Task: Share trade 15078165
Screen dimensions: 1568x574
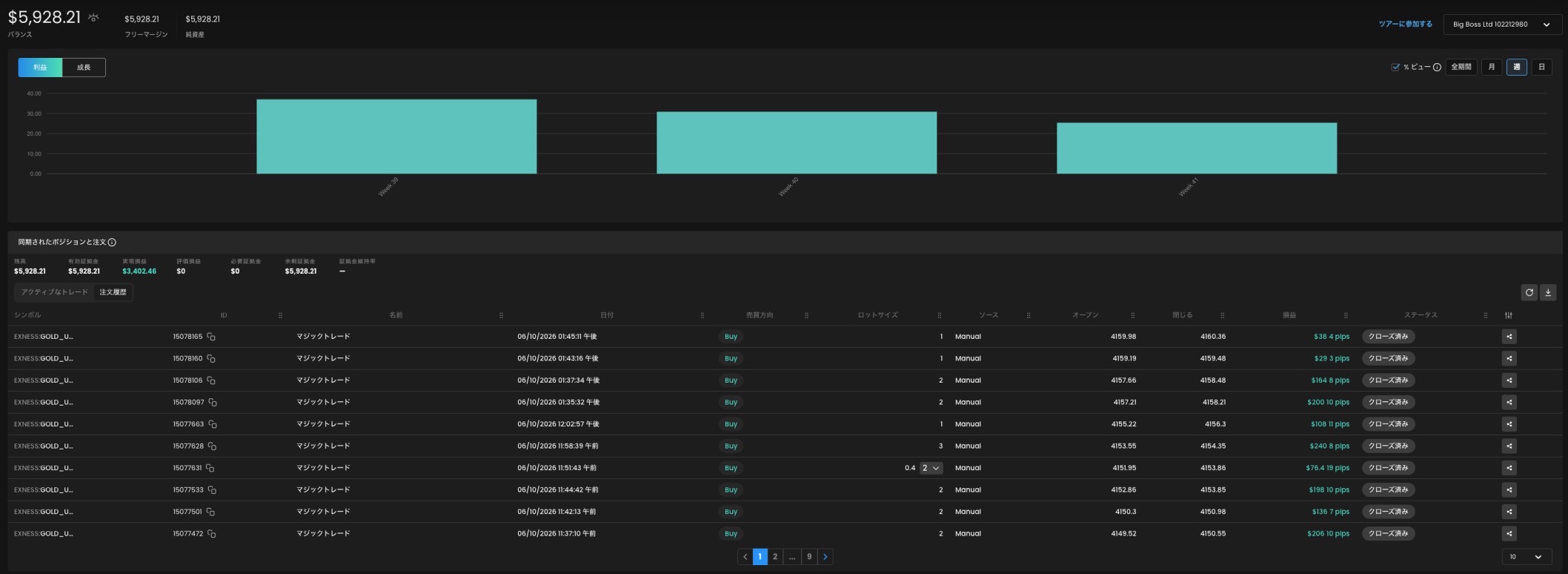Action: coord(1509,337)
